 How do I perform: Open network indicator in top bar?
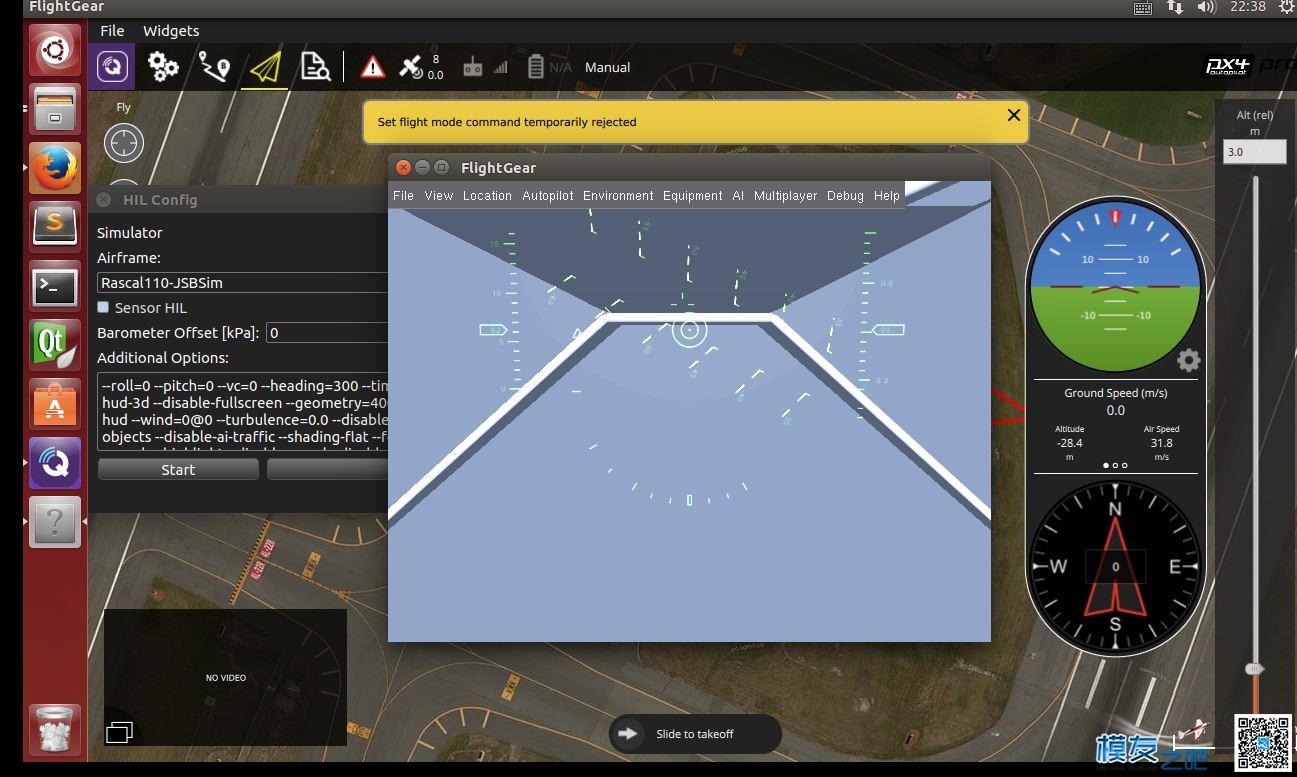tap(1175, 7)
